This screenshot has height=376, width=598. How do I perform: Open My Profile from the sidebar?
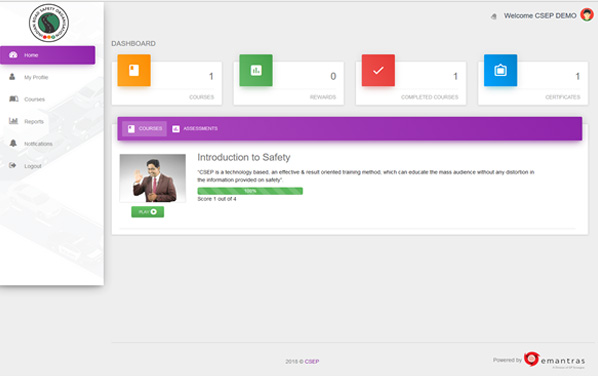36,77
